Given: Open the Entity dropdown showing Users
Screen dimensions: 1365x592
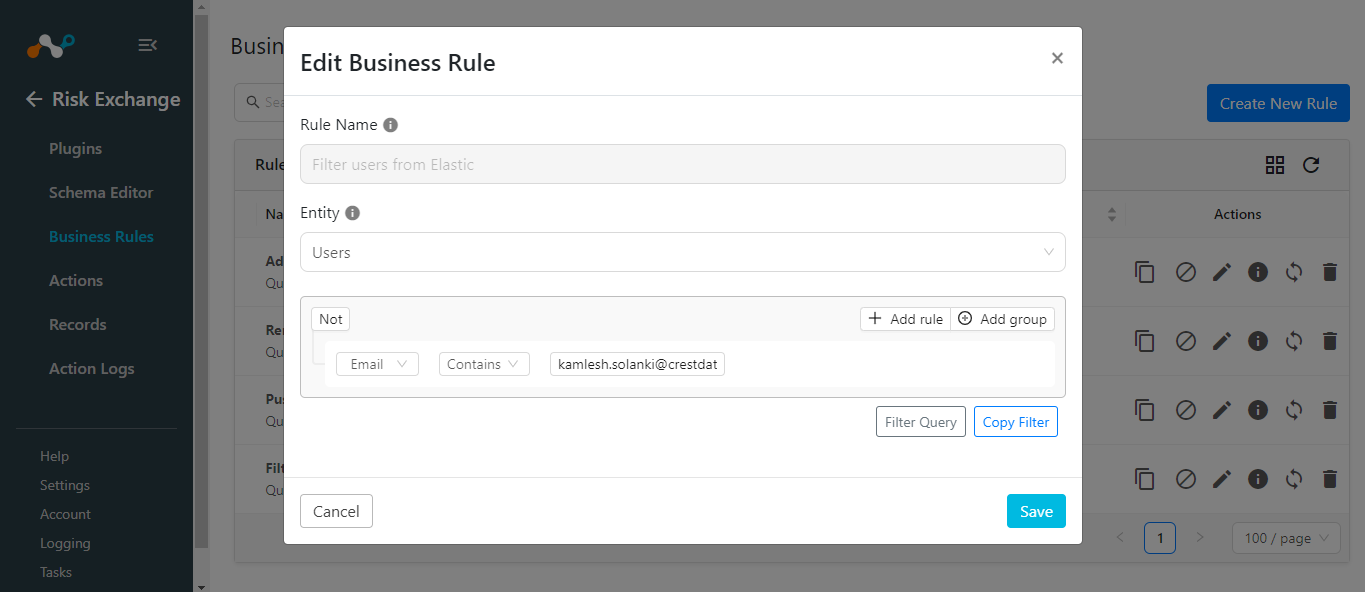Looking at the screenshot, I should point(683,252).
